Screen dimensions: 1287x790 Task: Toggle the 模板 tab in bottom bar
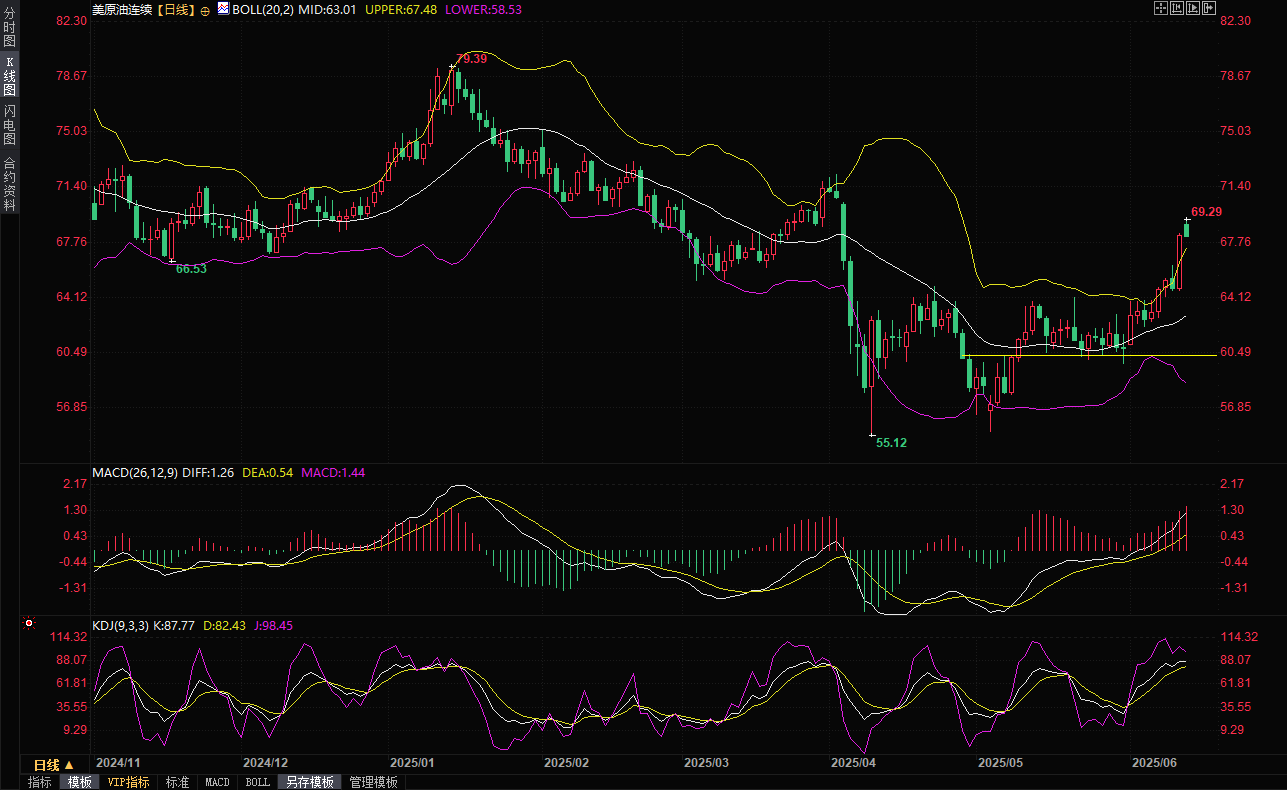click(79, 782)
